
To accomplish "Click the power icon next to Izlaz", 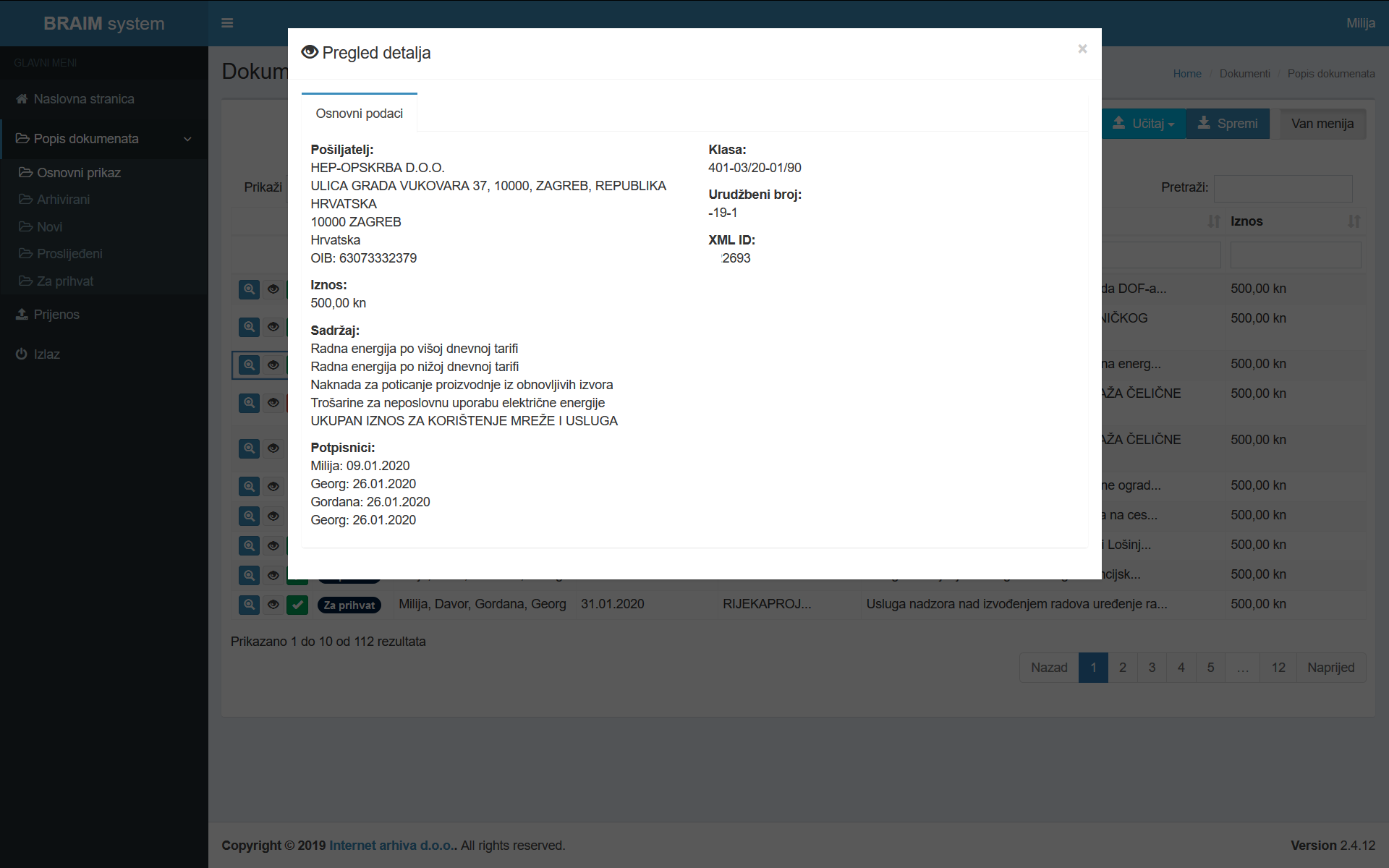I will (22, 354).
